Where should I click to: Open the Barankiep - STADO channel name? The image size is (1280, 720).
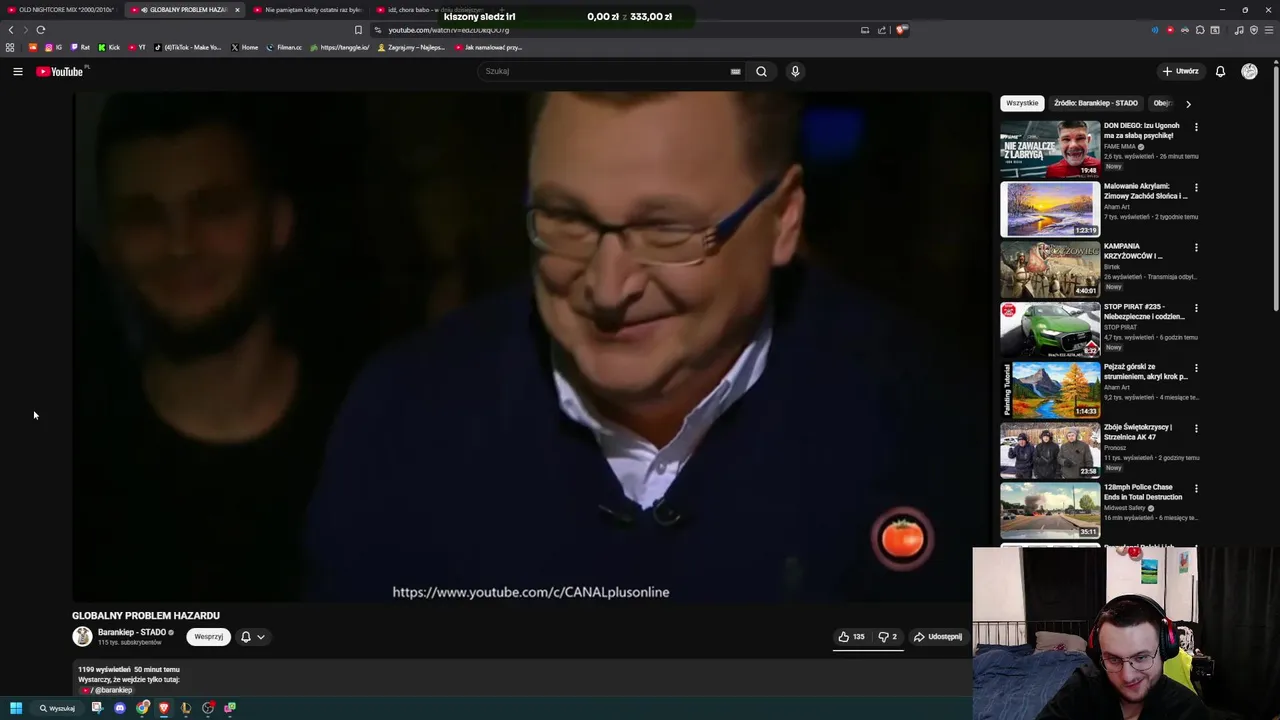pos(132,632)
